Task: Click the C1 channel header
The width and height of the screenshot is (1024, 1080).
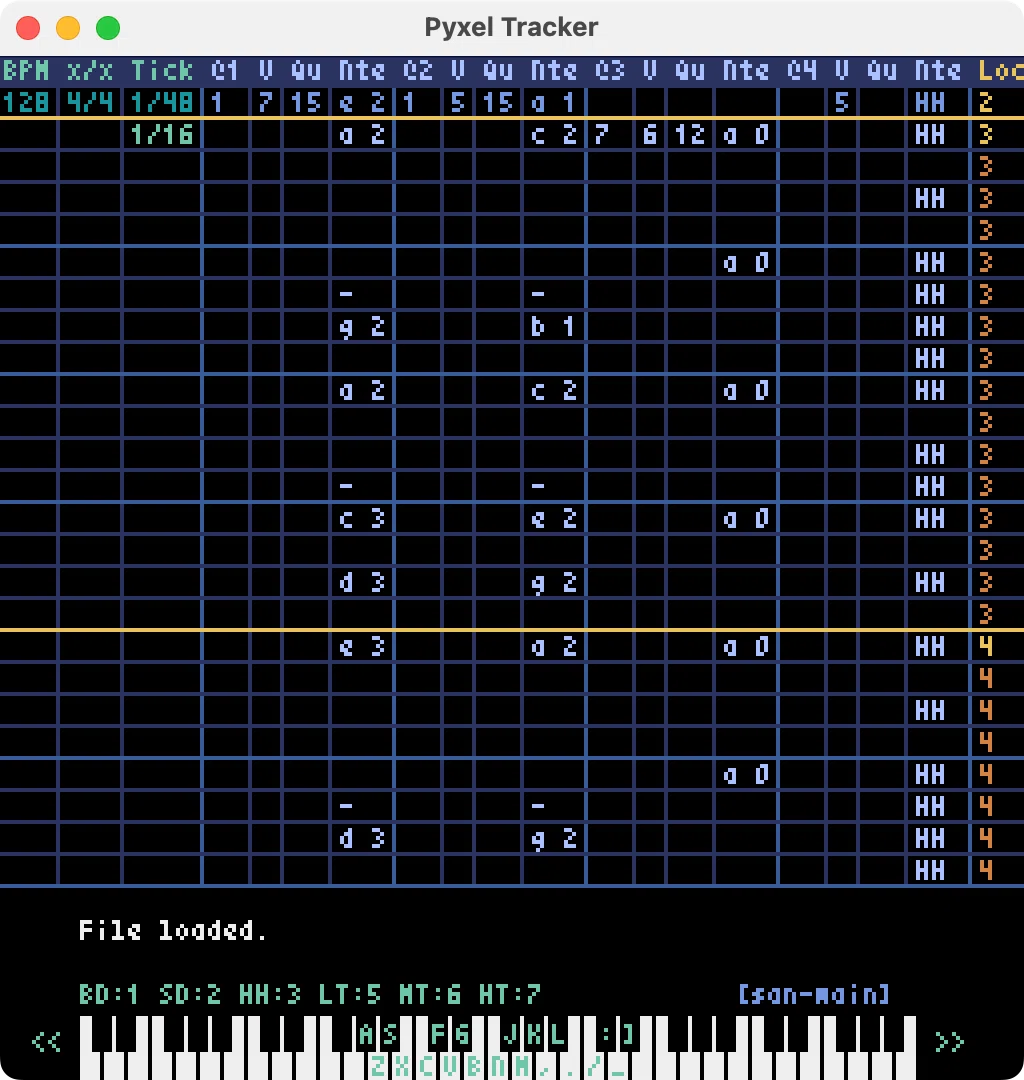Action: (224, 70)
